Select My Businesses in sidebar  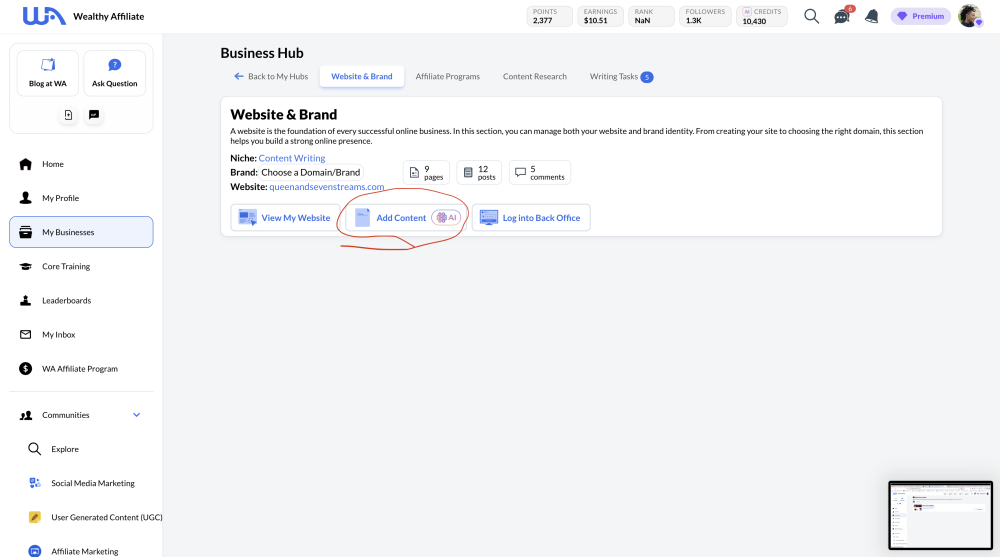[81, 232]
